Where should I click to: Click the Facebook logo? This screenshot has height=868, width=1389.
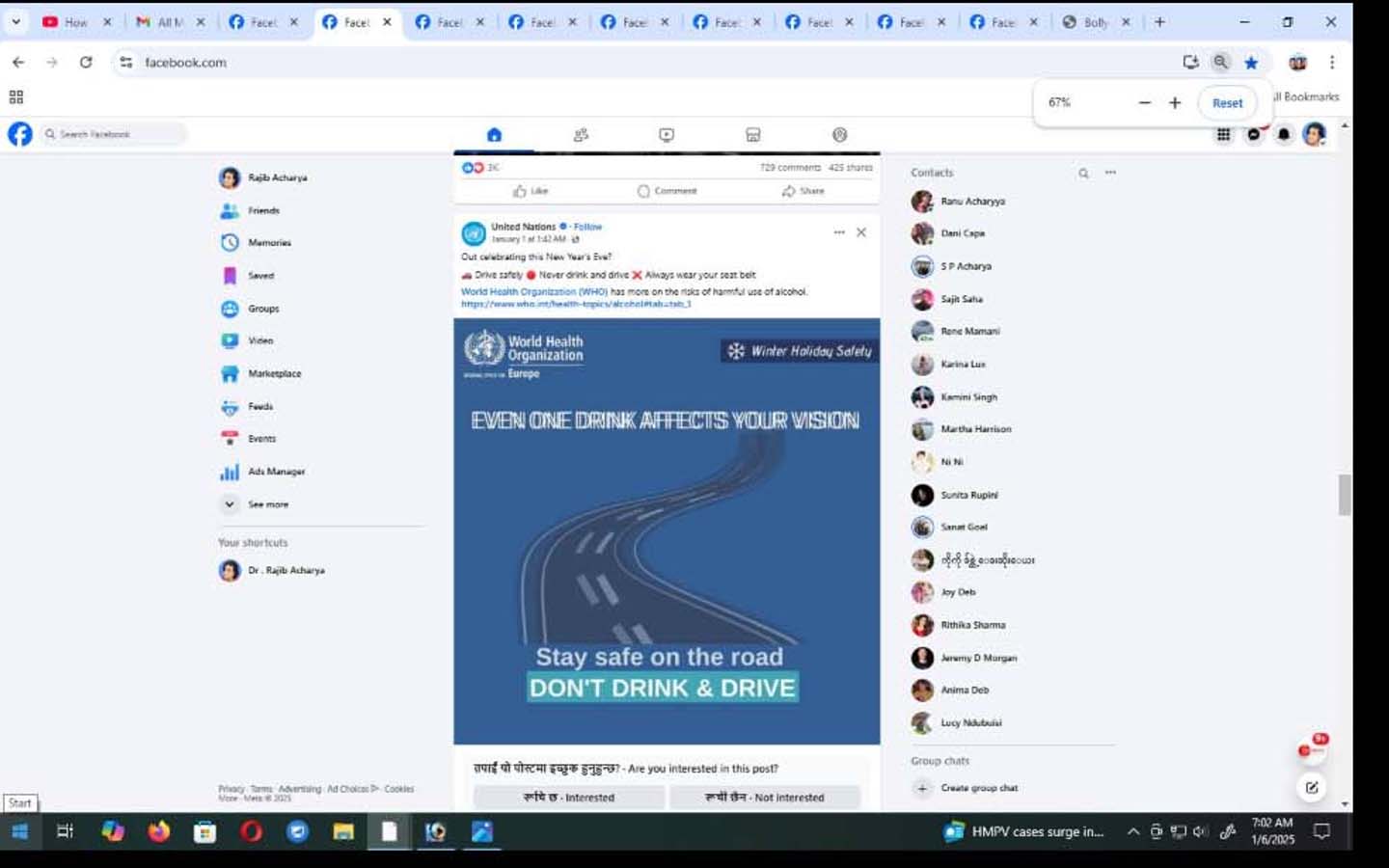[x=20, y=134]
